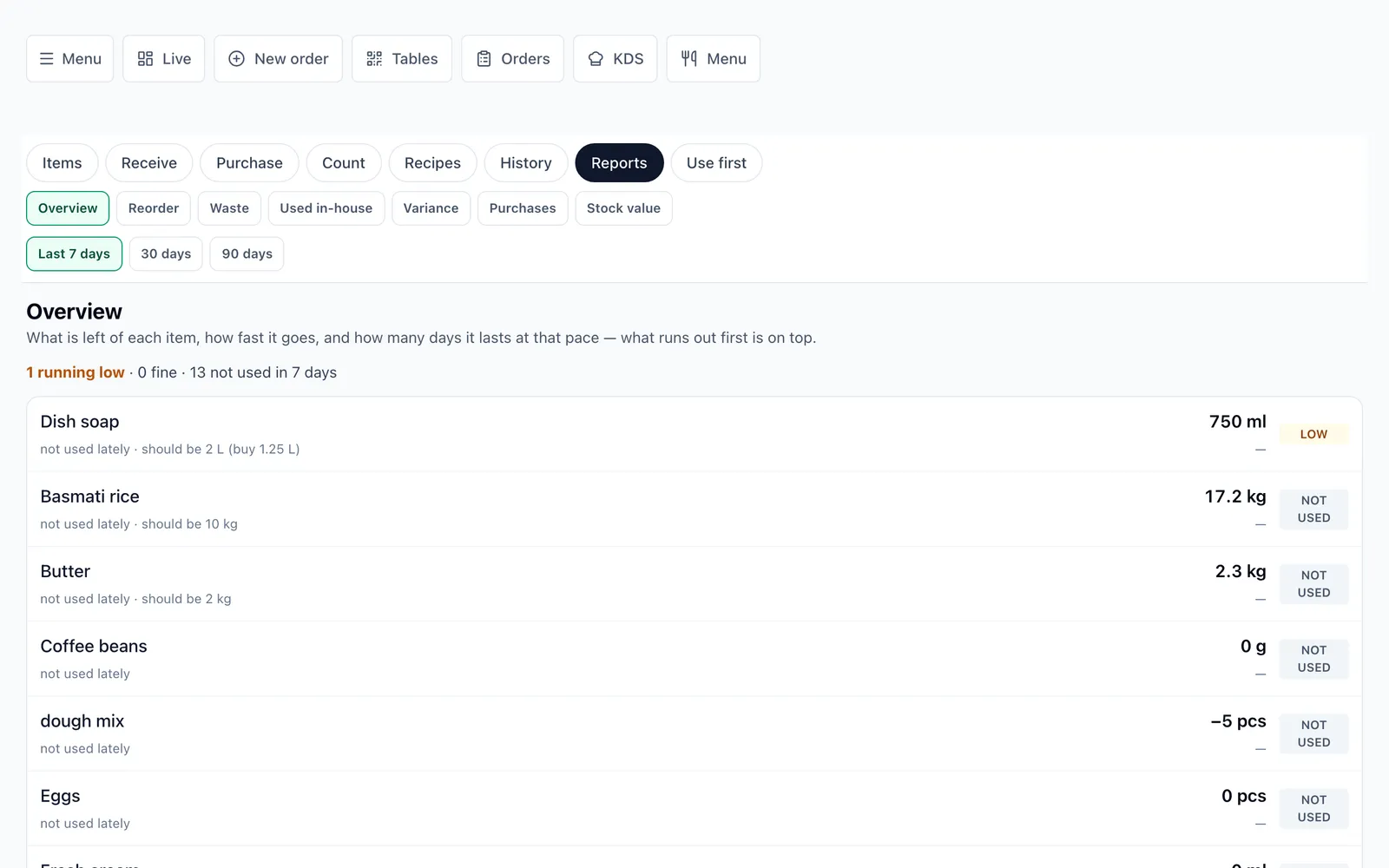1389x868 pixels.
Task: Open the Variance report
Action: [x=431, y=208]
